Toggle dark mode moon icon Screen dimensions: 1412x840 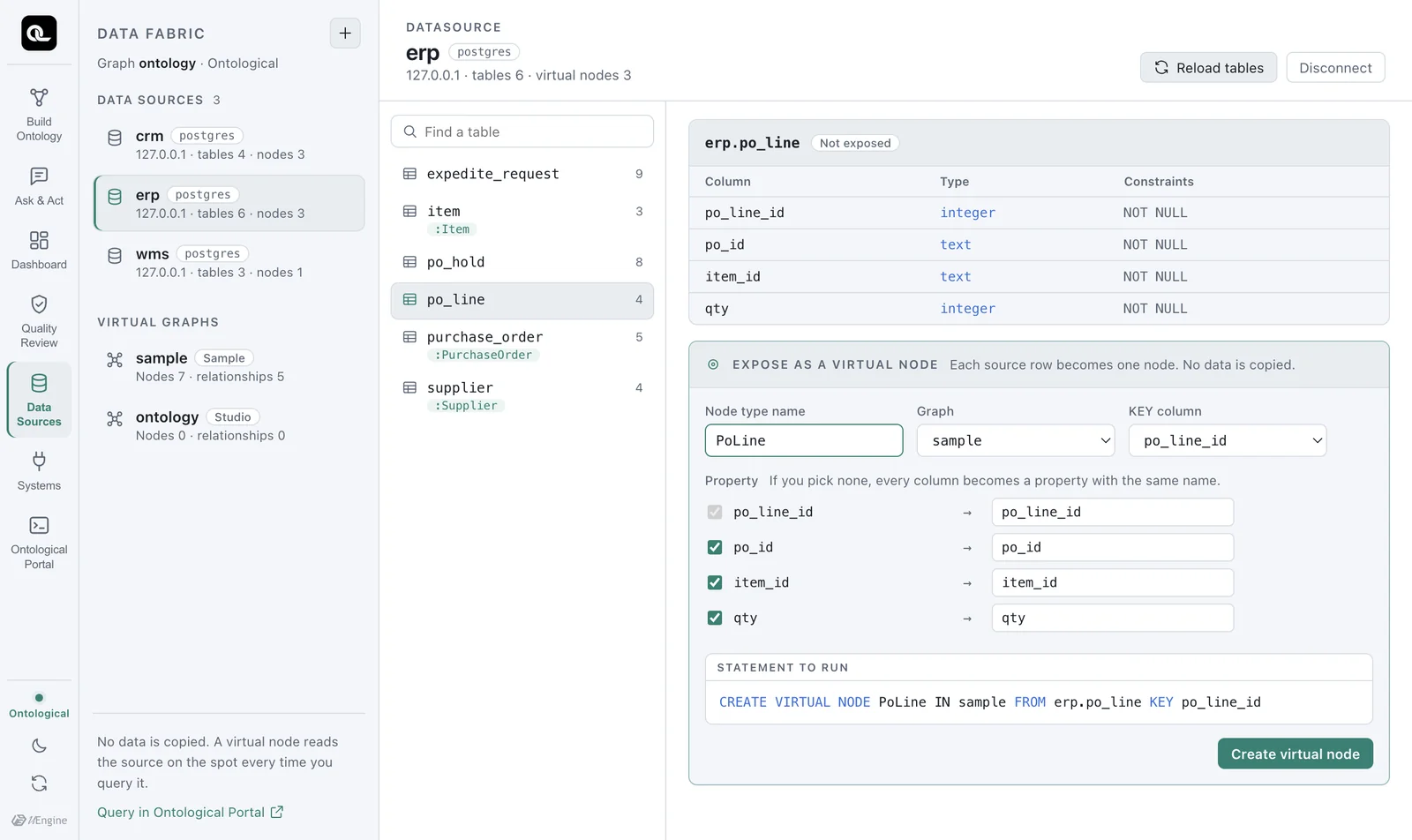(39, 746)
